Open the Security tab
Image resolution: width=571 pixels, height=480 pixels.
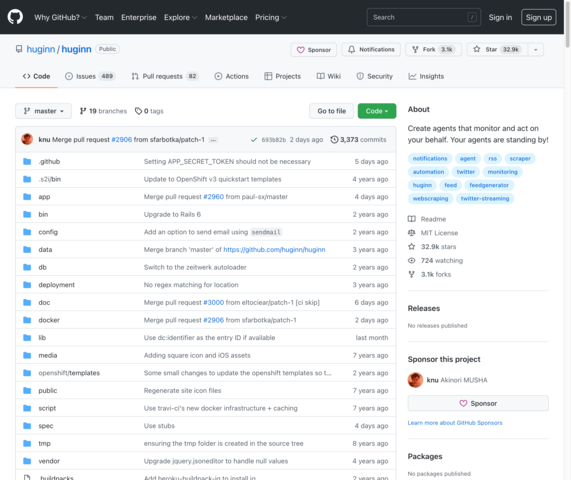[x=374, y=76]
